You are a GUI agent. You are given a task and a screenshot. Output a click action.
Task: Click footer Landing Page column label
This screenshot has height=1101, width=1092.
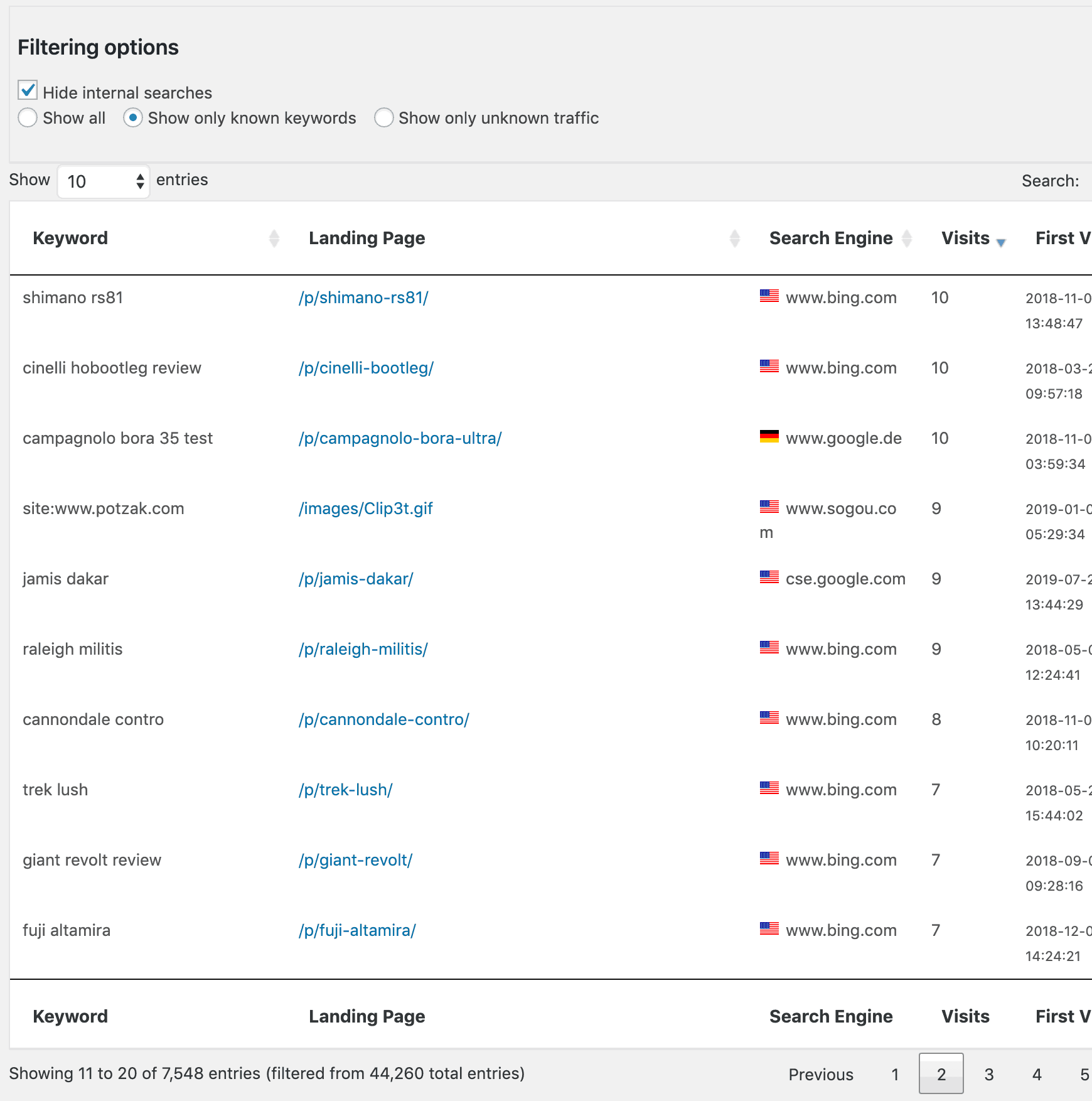click(x=367, y=1017)
